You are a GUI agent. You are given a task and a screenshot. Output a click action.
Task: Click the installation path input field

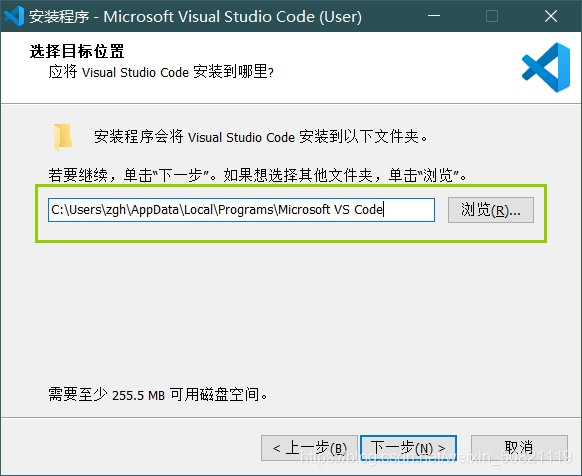tap(241, 210)
